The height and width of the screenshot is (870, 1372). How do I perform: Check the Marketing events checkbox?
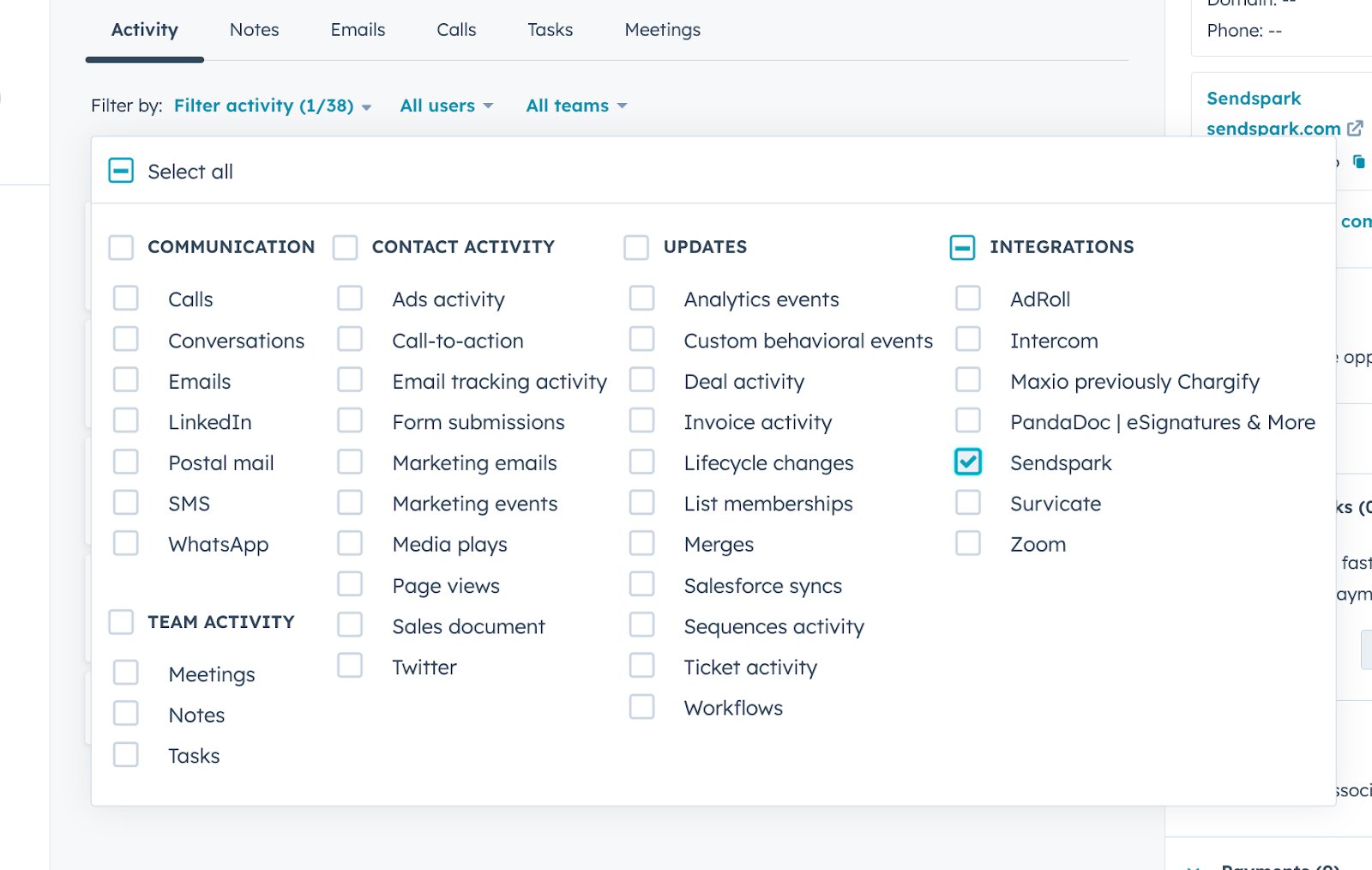coord(350,502)
